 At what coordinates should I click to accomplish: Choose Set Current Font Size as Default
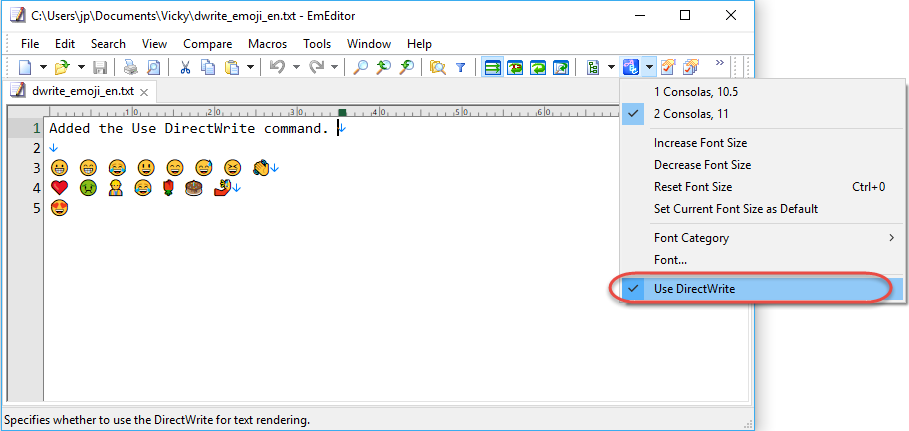tap(762, 209)
